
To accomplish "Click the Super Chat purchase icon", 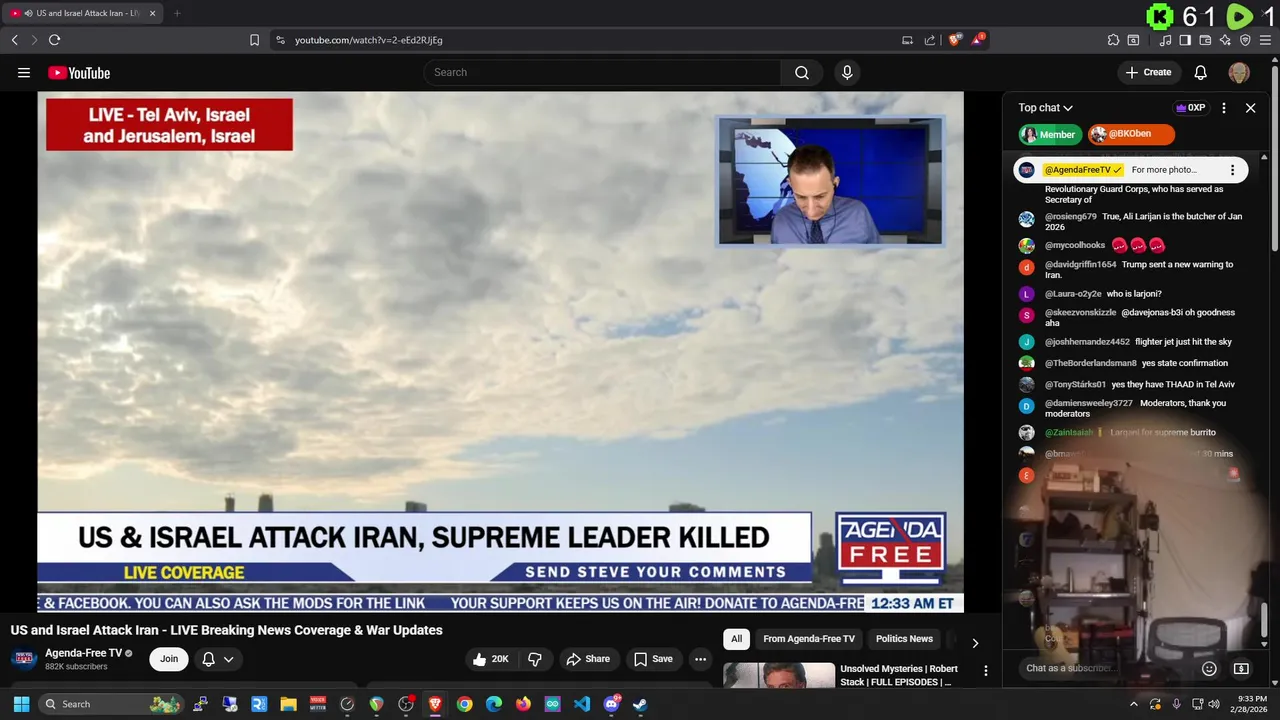I will pos(1241,668).
